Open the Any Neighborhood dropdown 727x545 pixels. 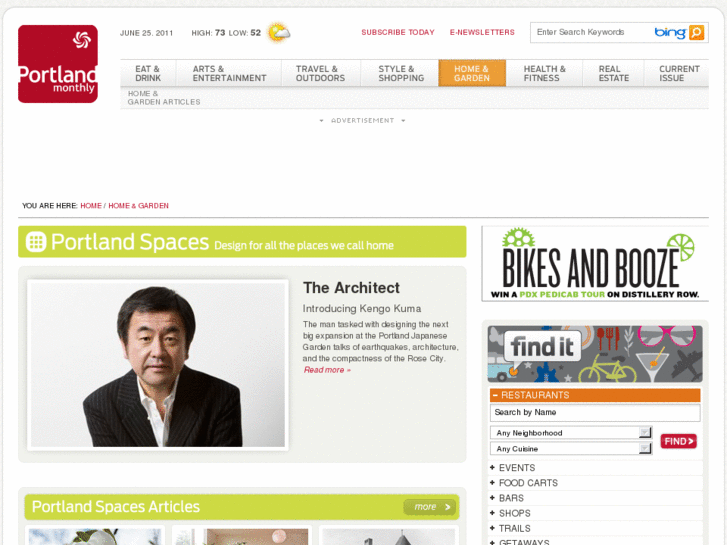pyautogui.click(x=571, y=433)
